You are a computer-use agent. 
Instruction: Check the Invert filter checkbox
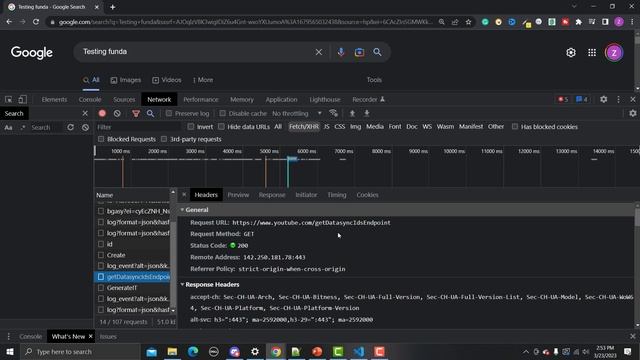(x=191, y=127)
